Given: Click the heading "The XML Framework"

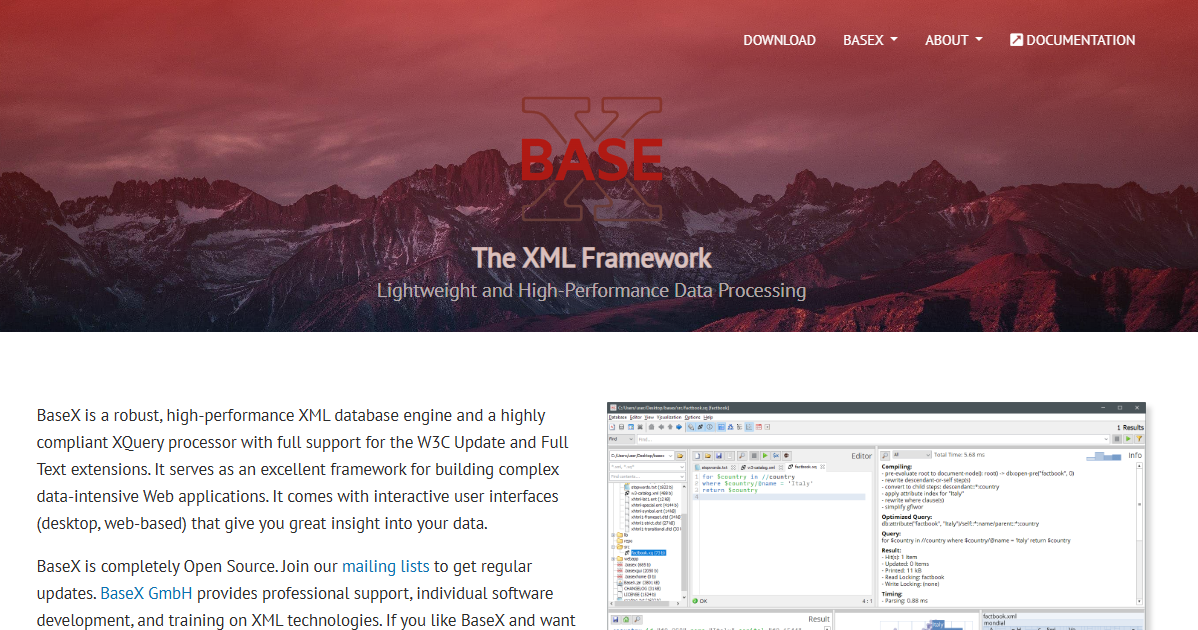Looking at the screenshot, I should pos(591,258).
